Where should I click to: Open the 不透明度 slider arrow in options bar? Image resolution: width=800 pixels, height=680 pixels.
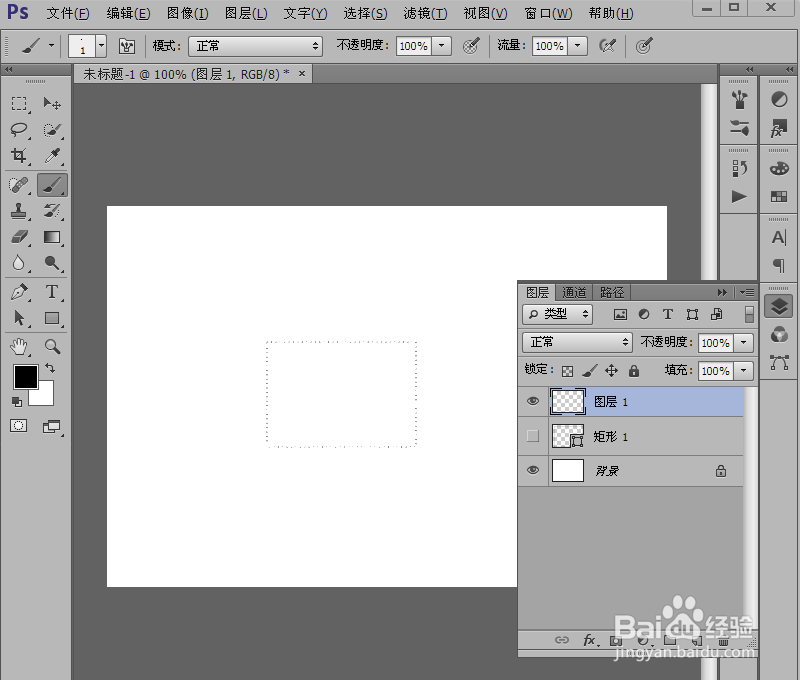[441, 46]
